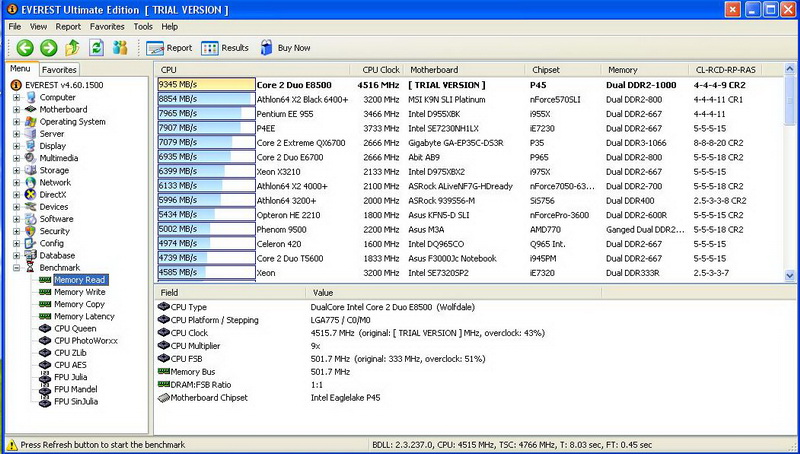Switch to the Menu tab
800x454 pixels.
point(20,69)
